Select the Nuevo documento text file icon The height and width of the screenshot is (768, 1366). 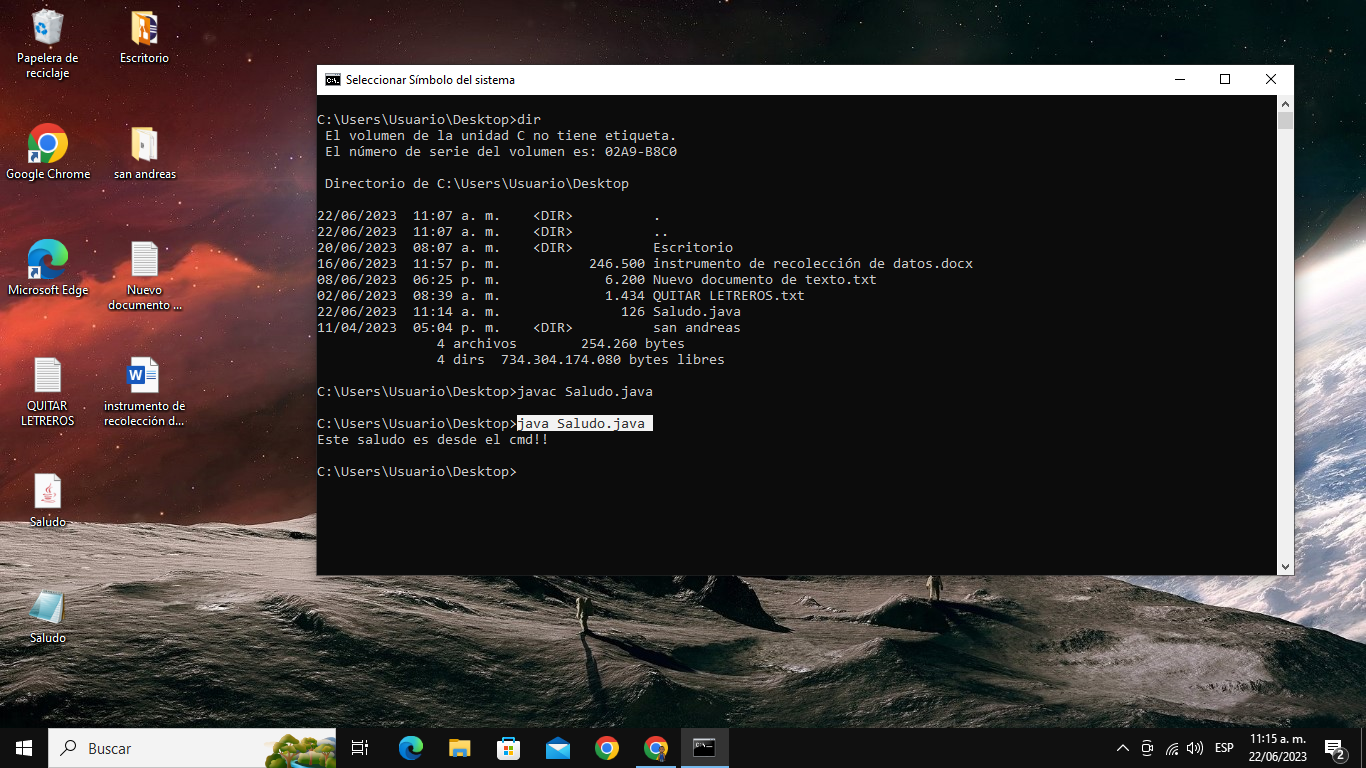pos(144,276)
